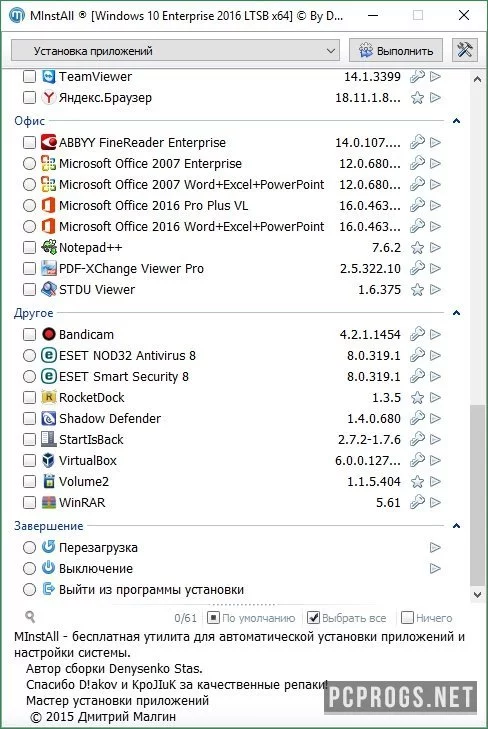
Task: Click the list's vertical scrollbar thumb
Action: click(x=477, y=495)
